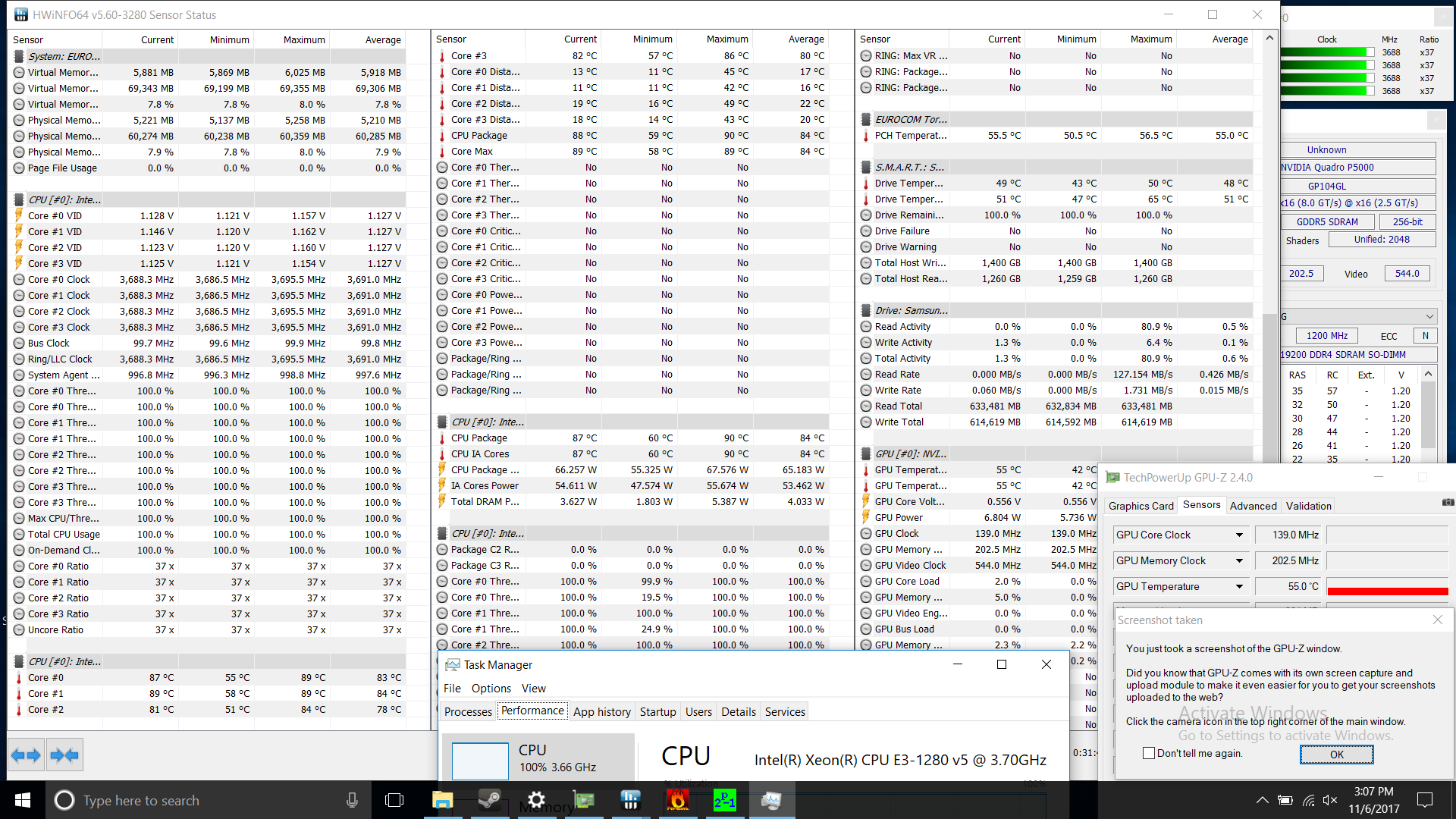
Task: Show hidden system tray icons
Action: (1262, 800)
